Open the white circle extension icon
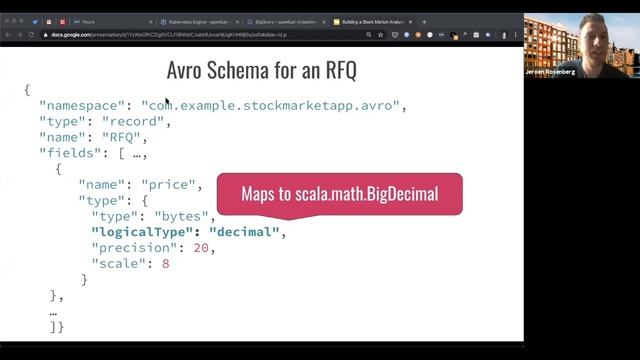This screenshot has height=360, width=640. (430, 35)
